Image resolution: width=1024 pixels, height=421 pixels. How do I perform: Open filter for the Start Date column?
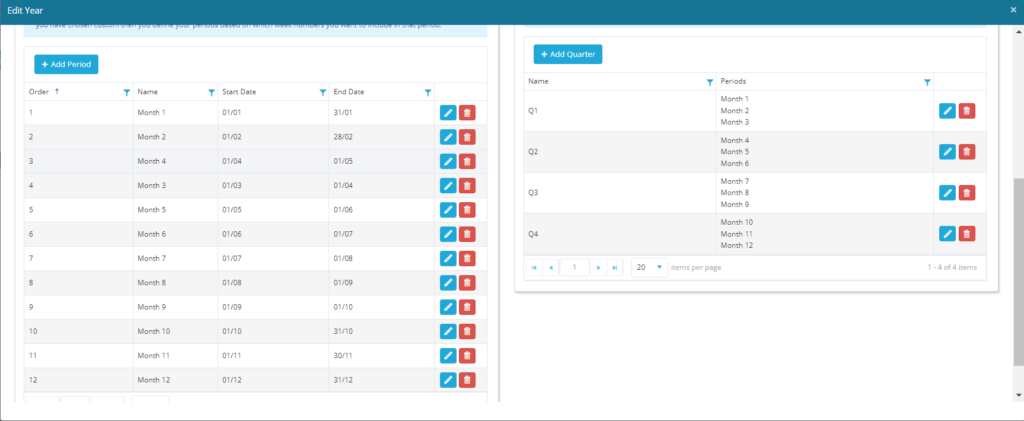pyautogui.click(x=322, y=92)
